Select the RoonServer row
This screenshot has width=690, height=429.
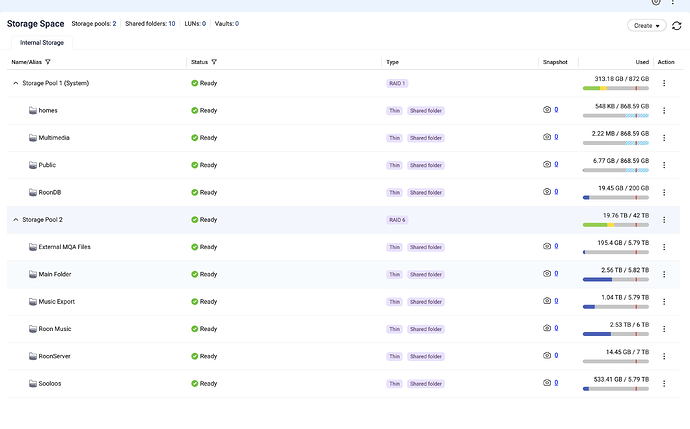tap(343, 356)
